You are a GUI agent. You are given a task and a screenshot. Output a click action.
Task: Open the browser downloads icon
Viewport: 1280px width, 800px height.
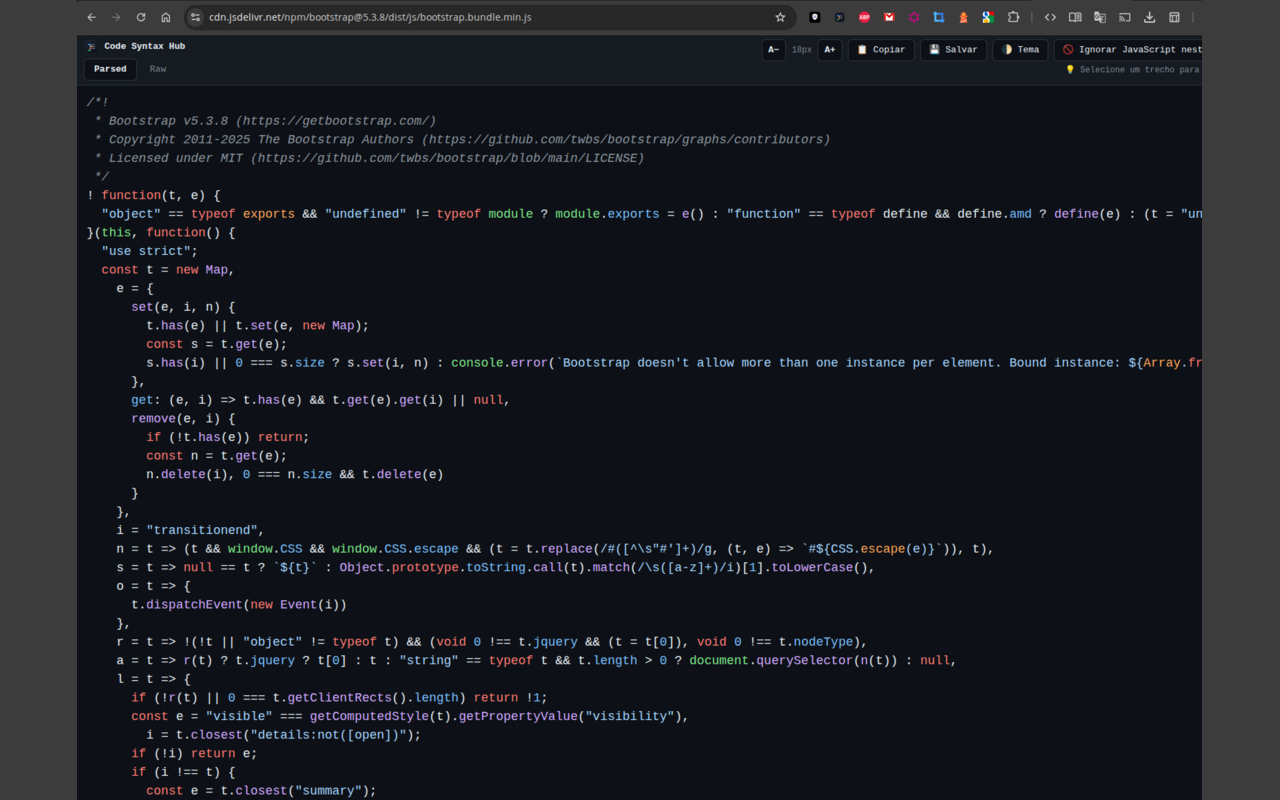pos(1150,17)
